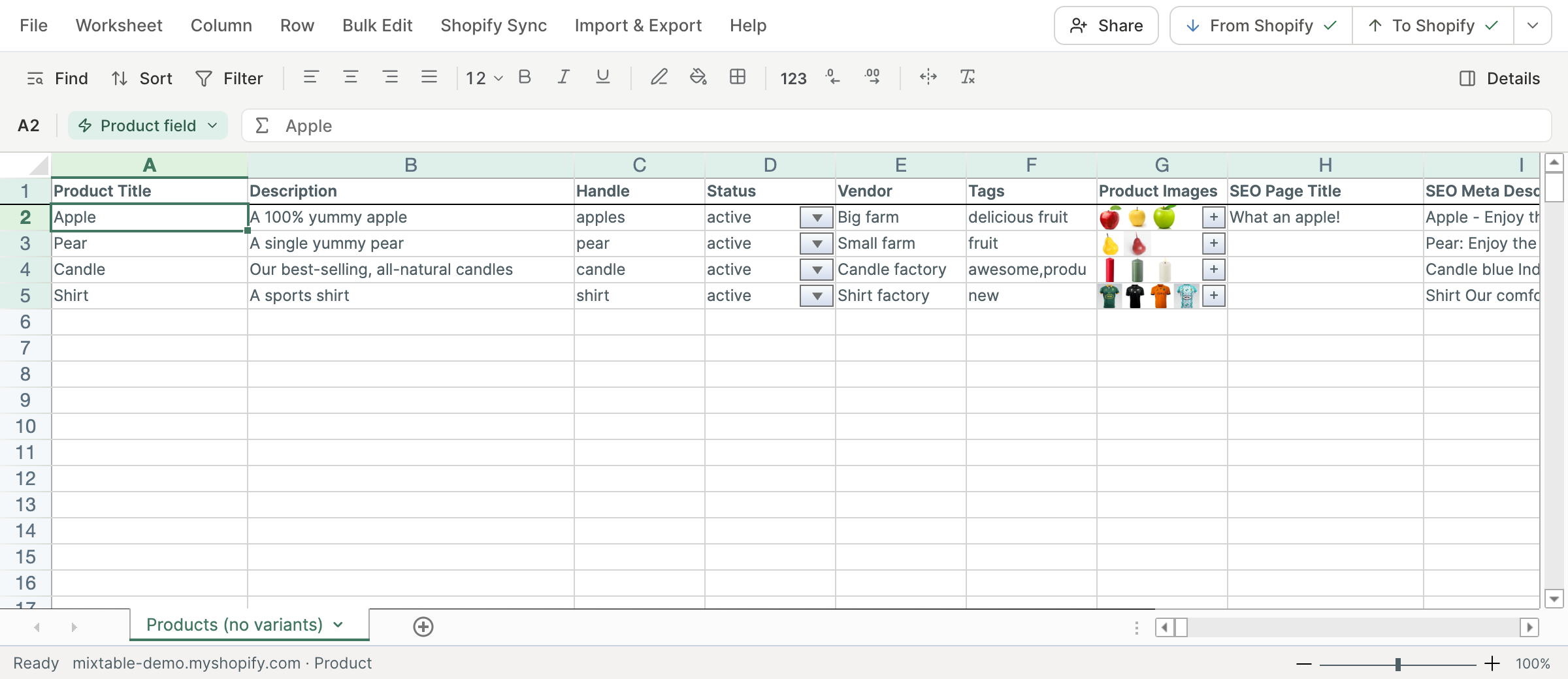This screenshot has height=679, width=1568.
Task: Click the From Shopify button
Action: tap(1261, 25)
